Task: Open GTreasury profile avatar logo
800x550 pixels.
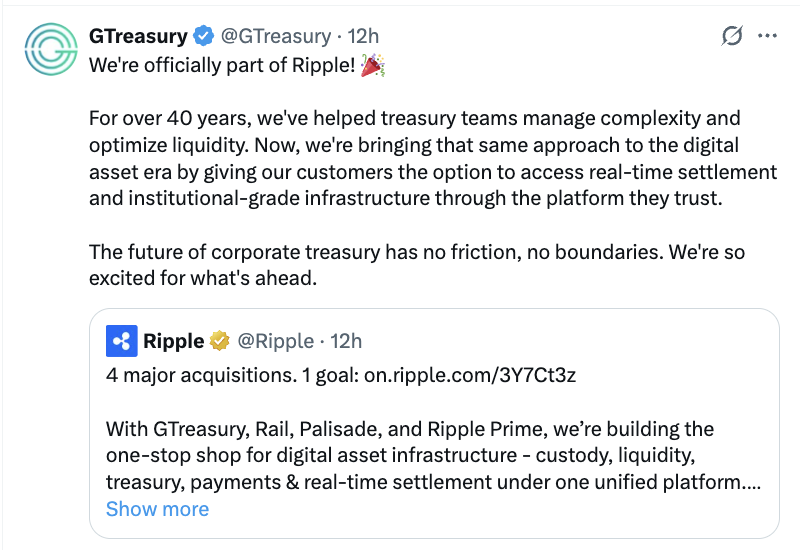Action: tap(51, 49)
